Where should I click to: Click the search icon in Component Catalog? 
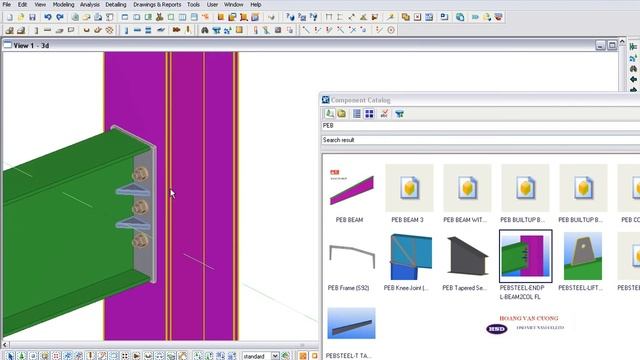(x=329, y=114)
